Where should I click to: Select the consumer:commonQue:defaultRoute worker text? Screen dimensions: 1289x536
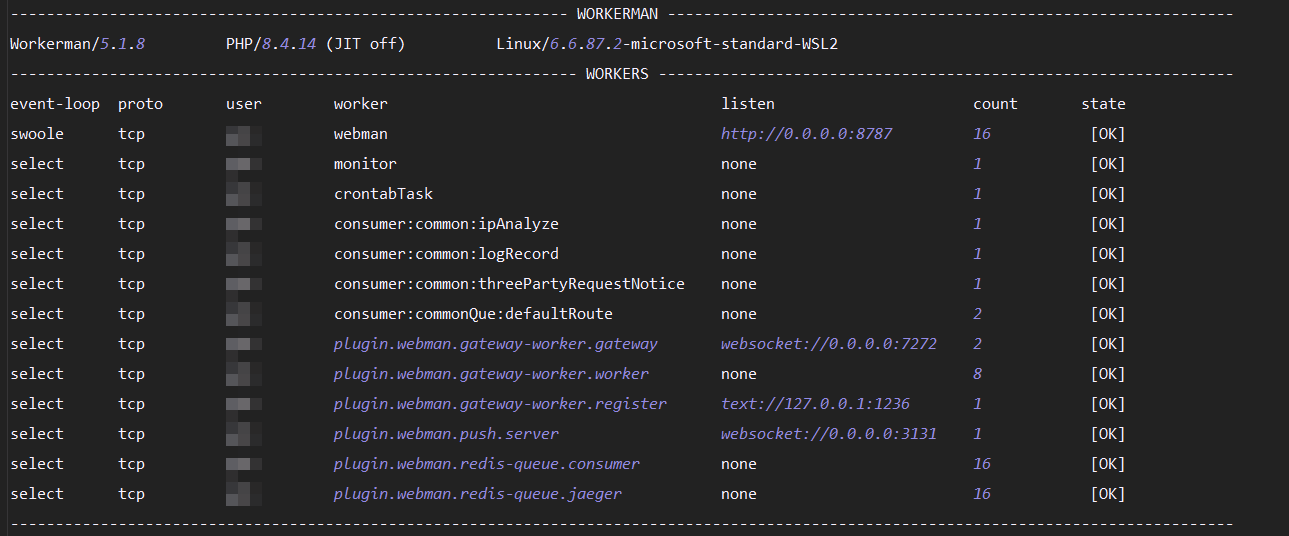pyautogui.click(x=473, y=314)
